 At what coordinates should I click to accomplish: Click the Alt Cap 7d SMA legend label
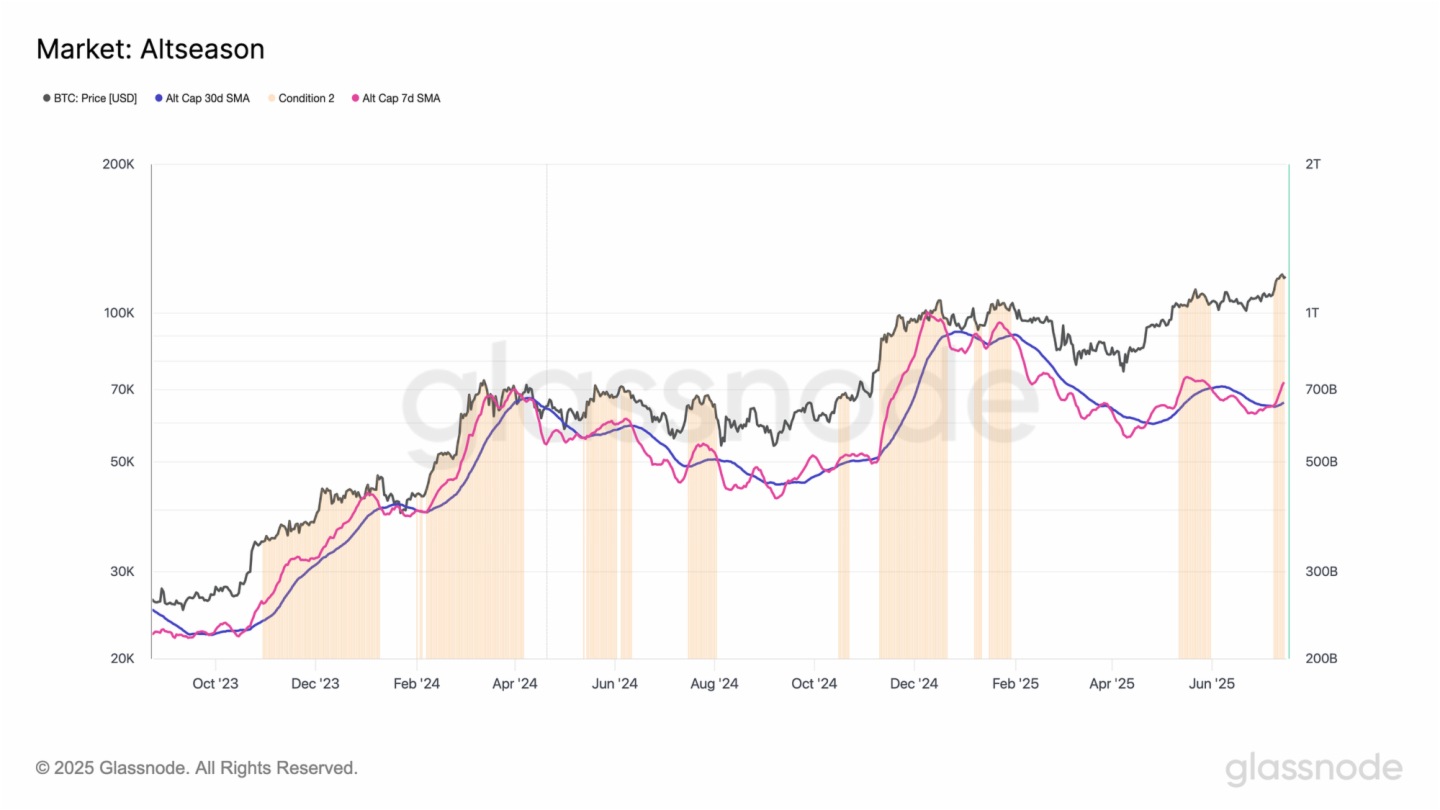point(401,98)
